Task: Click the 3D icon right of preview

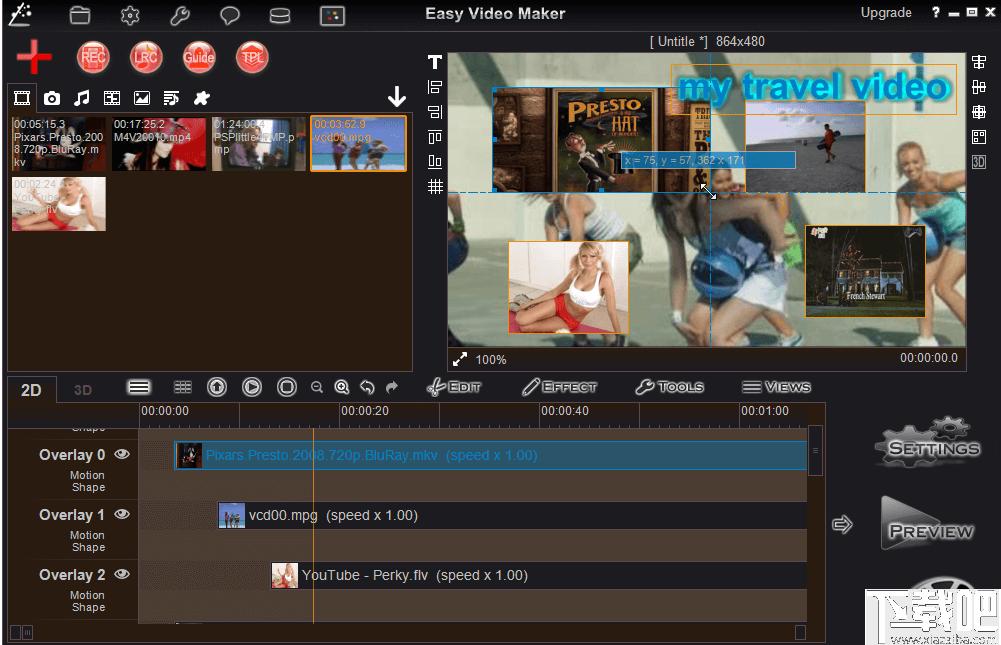Action: click(x=979, y=162)
